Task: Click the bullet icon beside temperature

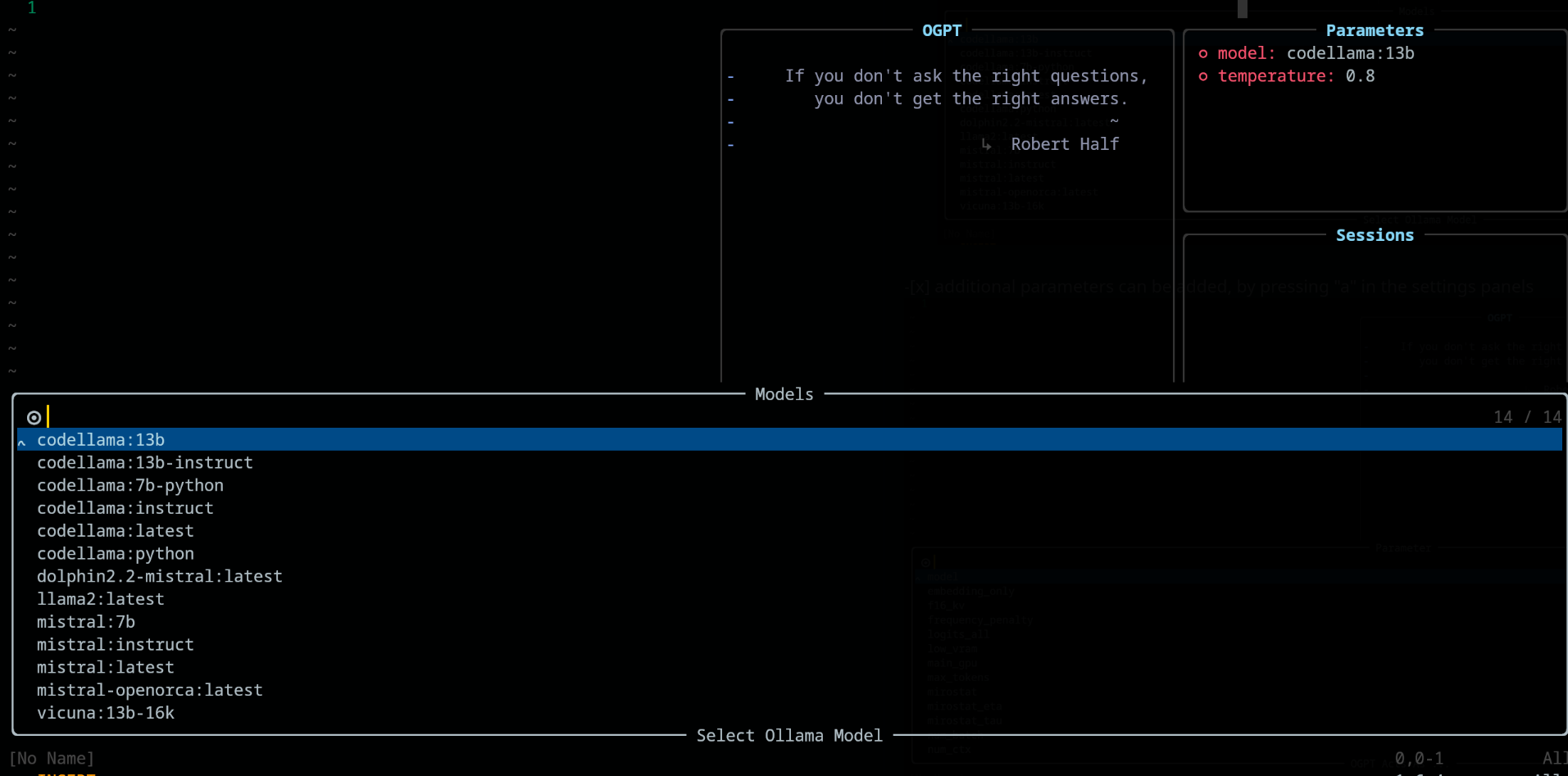Action: (x=1203, y=77)
